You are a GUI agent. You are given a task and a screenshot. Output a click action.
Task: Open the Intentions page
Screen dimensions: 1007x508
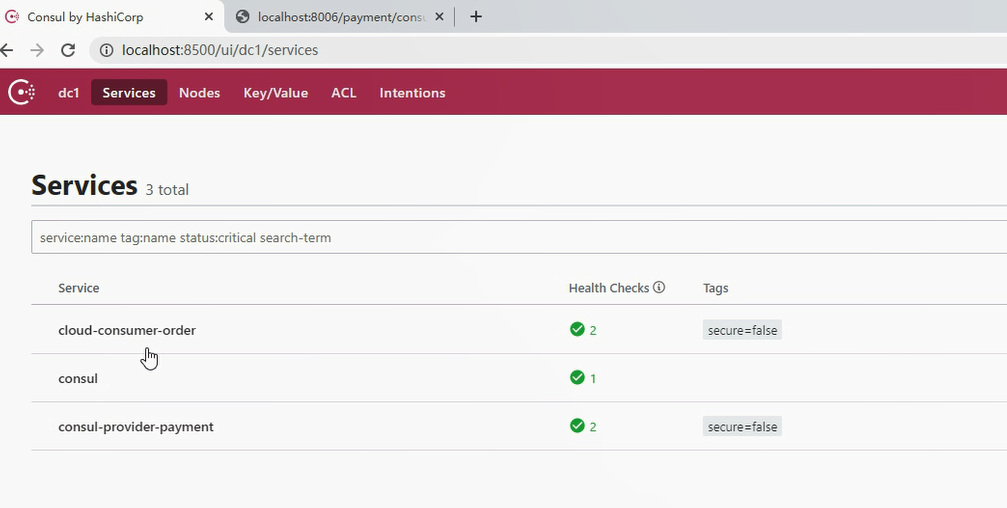tap(412, 92)
